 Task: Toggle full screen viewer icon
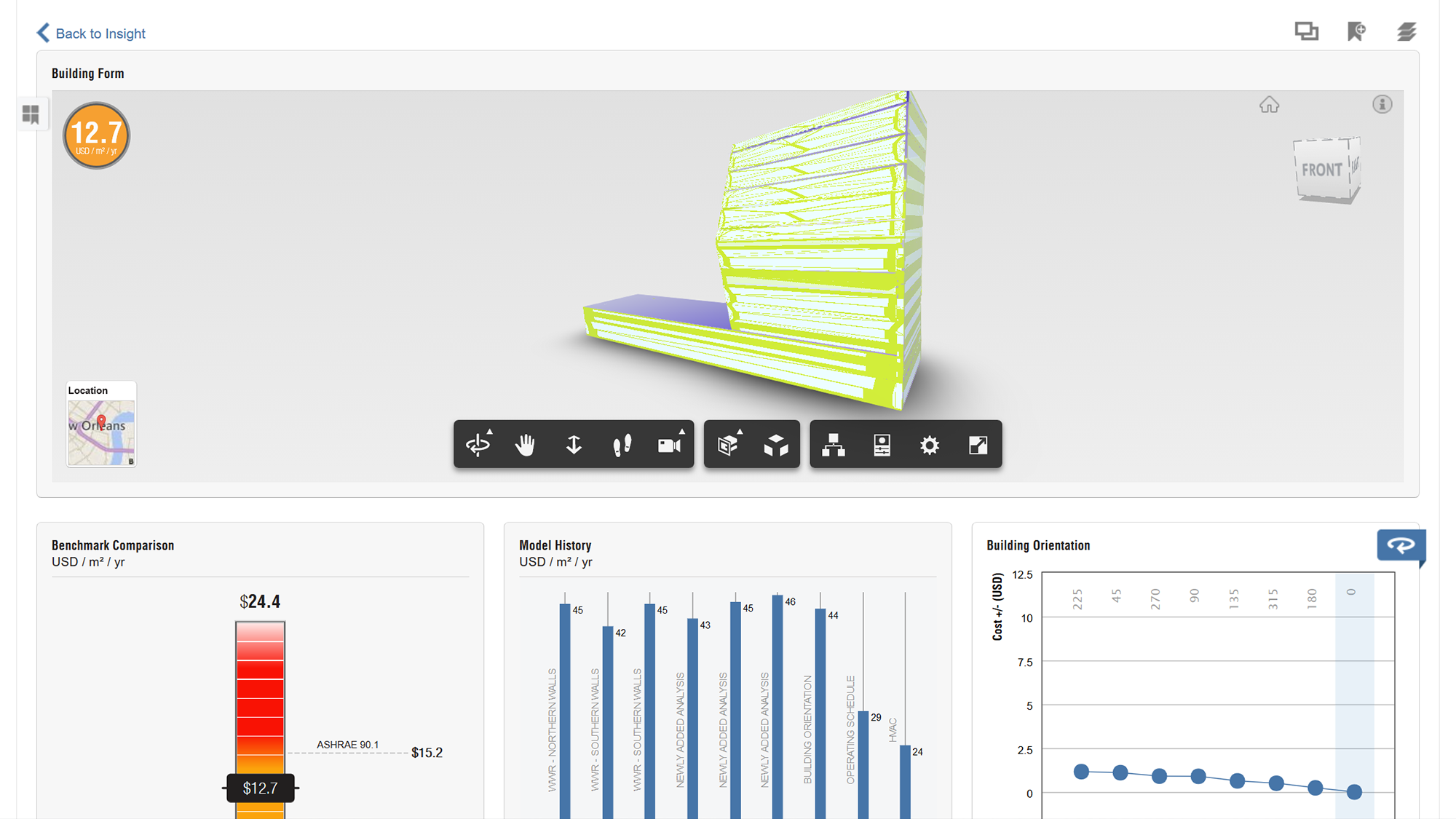coord(978,445)
